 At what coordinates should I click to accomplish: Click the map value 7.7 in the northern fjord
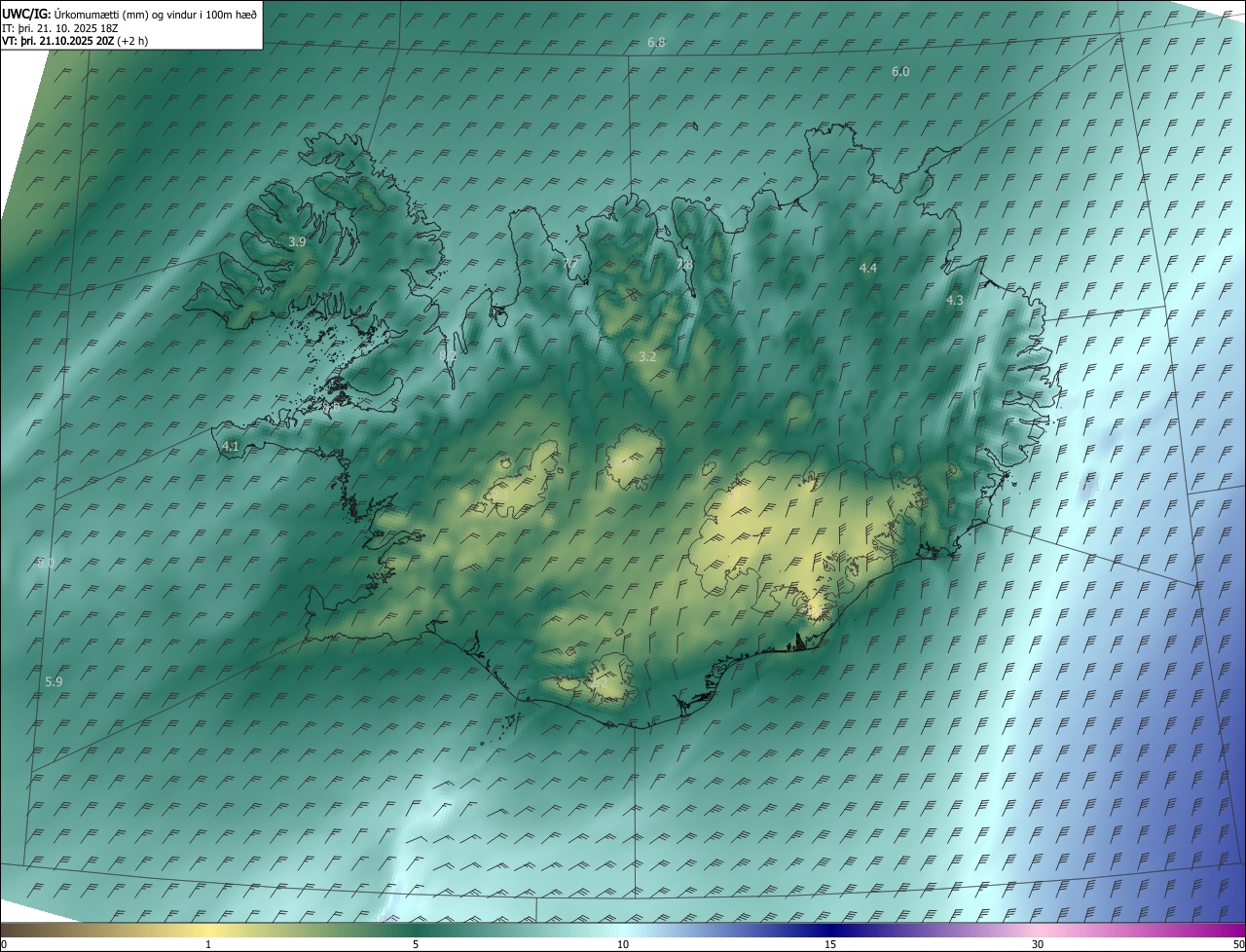(570, 265)
